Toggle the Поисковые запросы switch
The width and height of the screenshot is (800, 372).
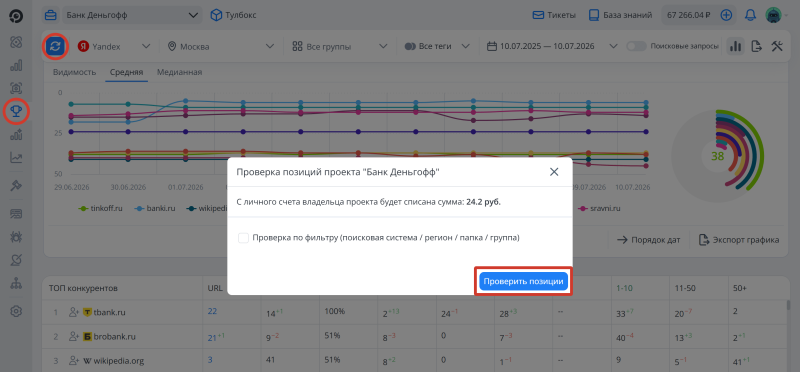point(636,46)
